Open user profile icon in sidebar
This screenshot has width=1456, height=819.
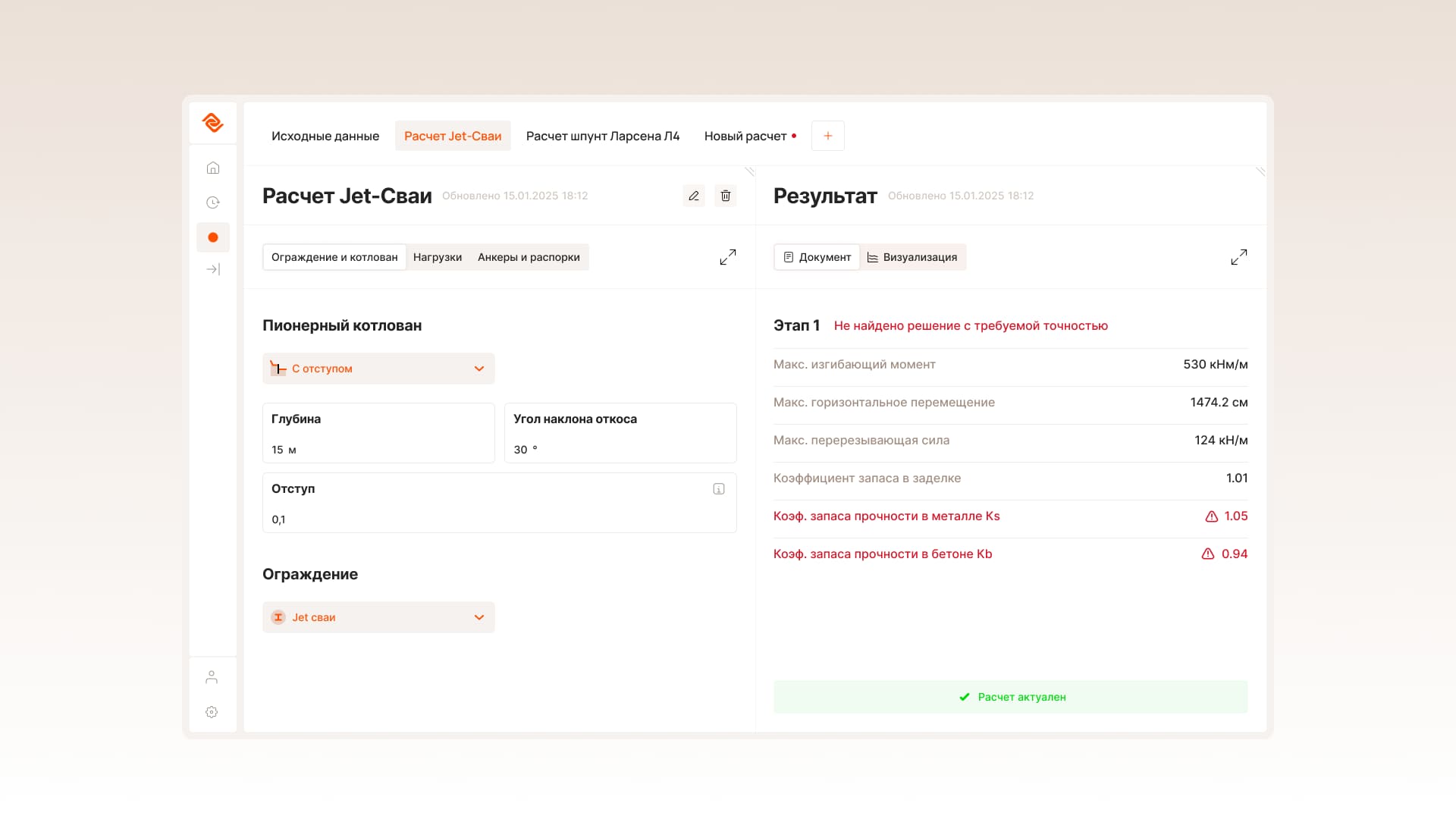[212, 677]
